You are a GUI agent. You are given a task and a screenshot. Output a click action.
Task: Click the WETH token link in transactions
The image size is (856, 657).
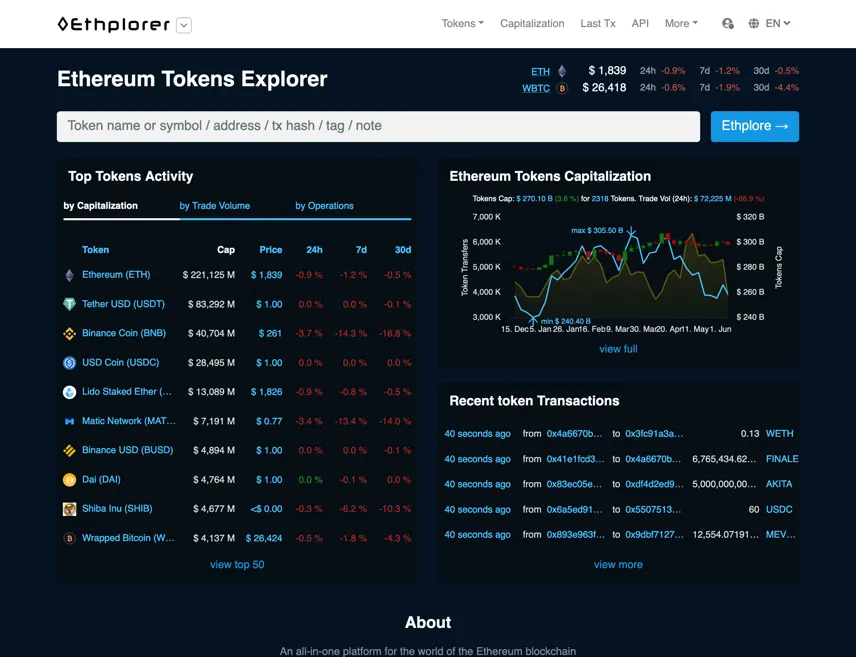pos(780,434)
